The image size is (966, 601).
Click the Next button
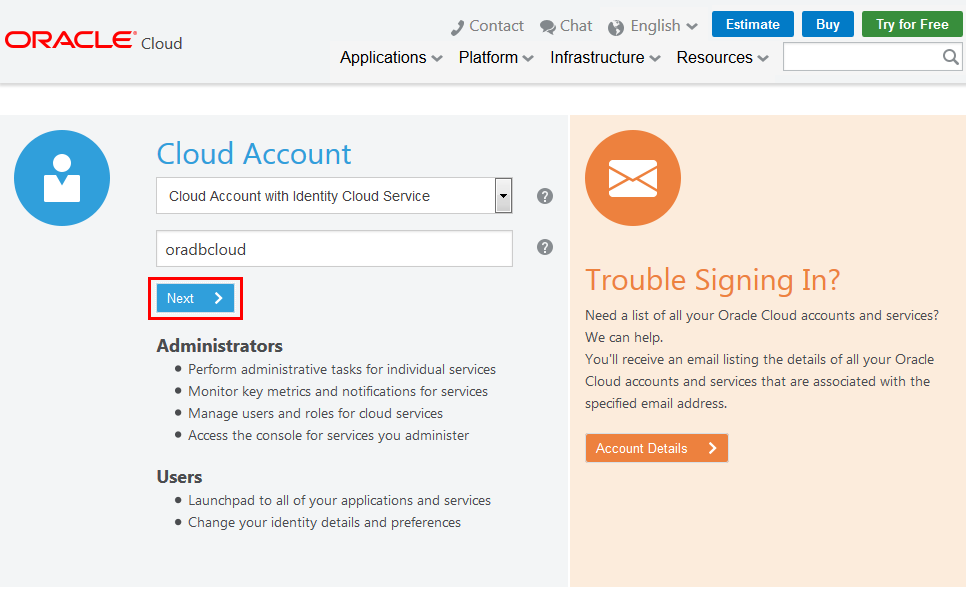pos(194,298)
